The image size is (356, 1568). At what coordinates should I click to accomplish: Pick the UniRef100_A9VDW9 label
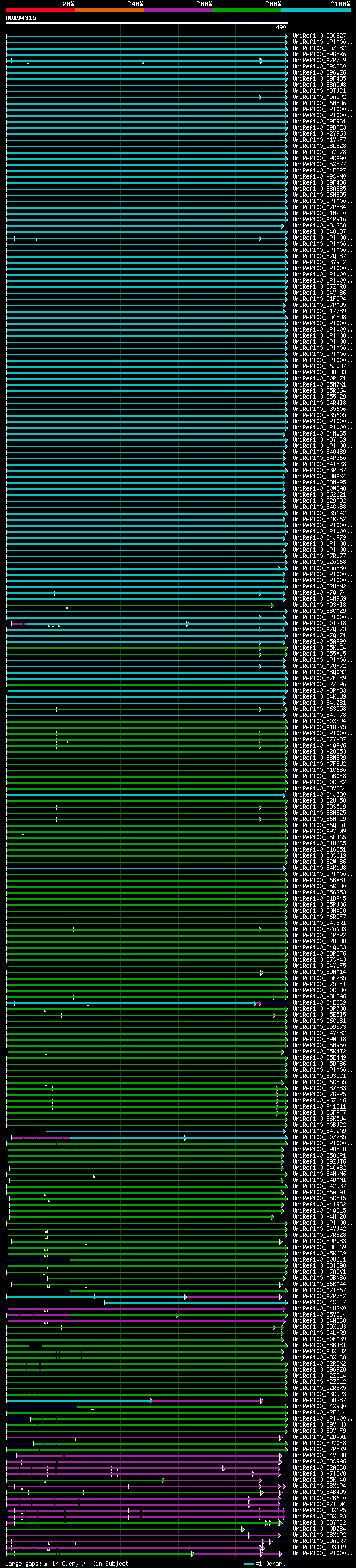(319, 832)
